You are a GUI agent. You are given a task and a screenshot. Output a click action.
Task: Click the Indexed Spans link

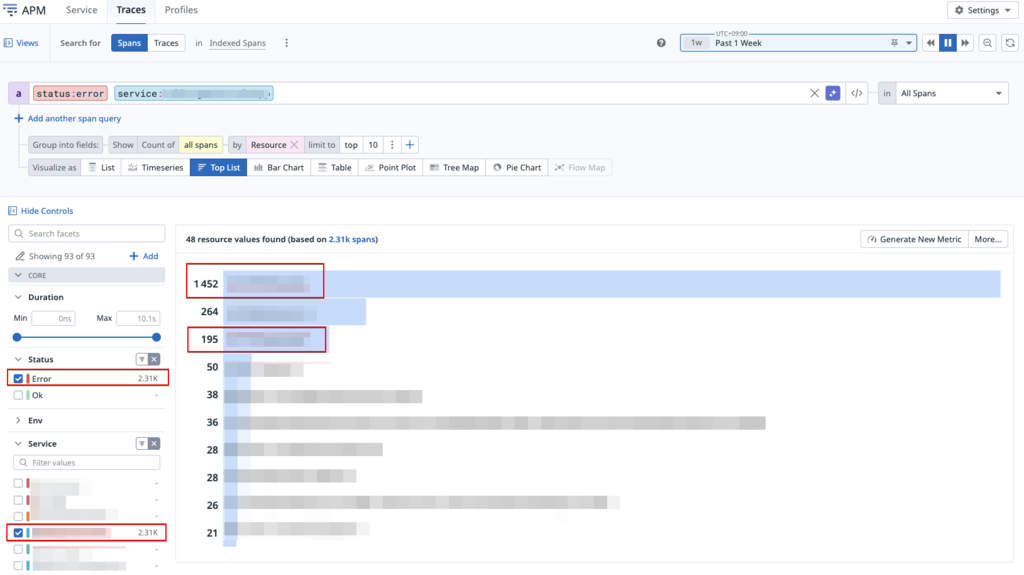[x=238, y=43]
